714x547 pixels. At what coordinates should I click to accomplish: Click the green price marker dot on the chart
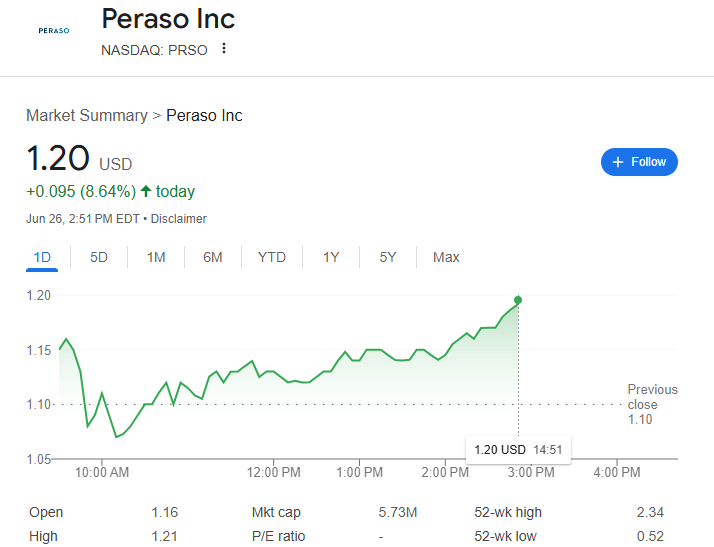click(x=518, y=300)
